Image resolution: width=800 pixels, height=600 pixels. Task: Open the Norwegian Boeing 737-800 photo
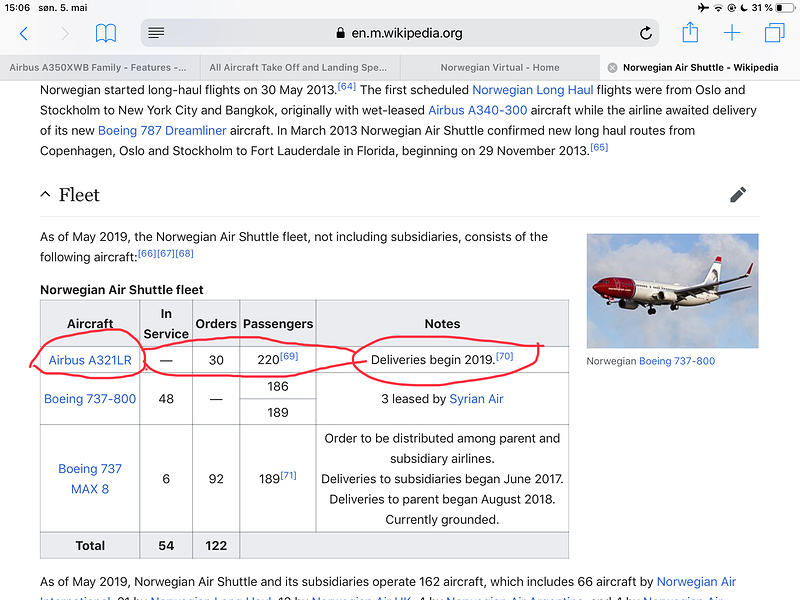point(672,291)
